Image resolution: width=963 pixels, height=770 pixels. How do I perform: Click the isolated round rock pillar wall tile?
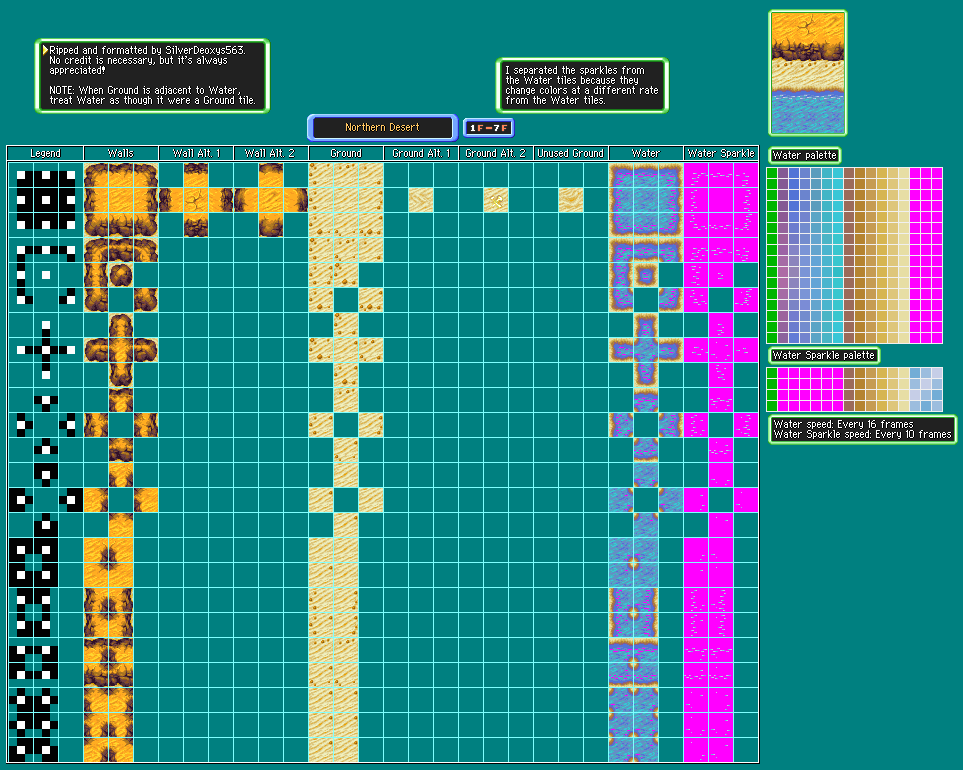[x=121, y=275]
